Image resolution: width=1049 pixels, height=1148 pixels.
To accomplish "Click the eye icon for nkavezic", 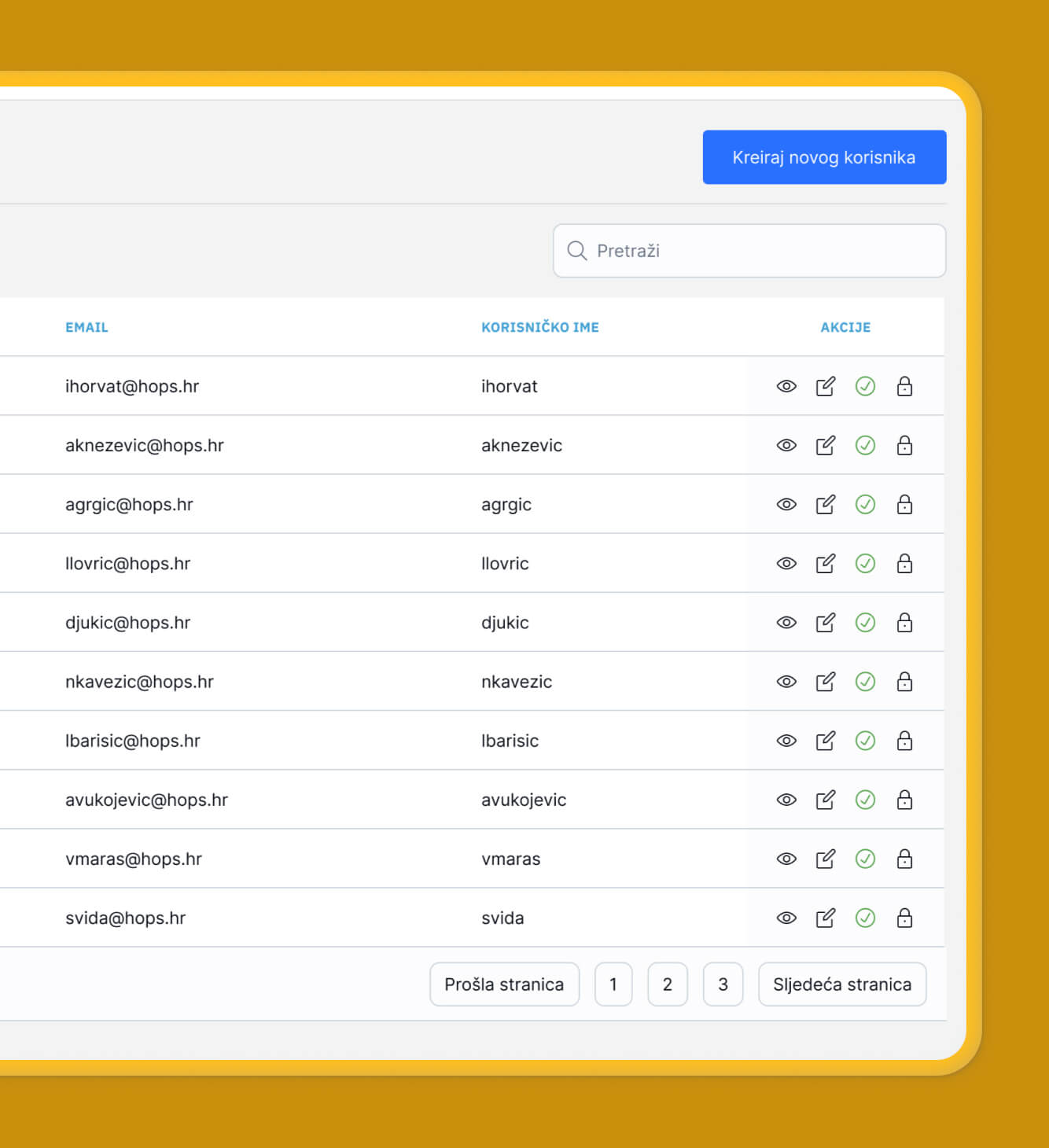I will (x=786, y=682).
